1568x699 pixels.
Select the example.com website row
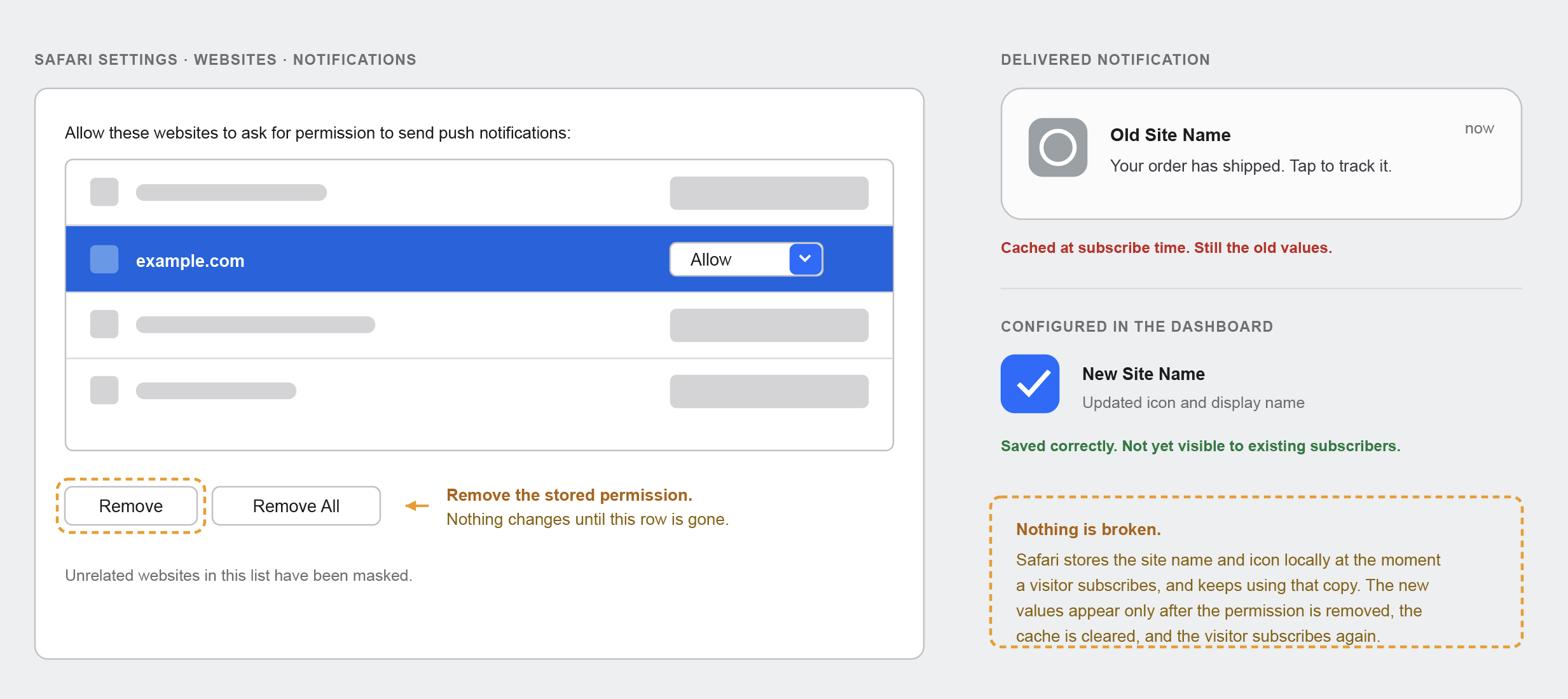[479, 259]
